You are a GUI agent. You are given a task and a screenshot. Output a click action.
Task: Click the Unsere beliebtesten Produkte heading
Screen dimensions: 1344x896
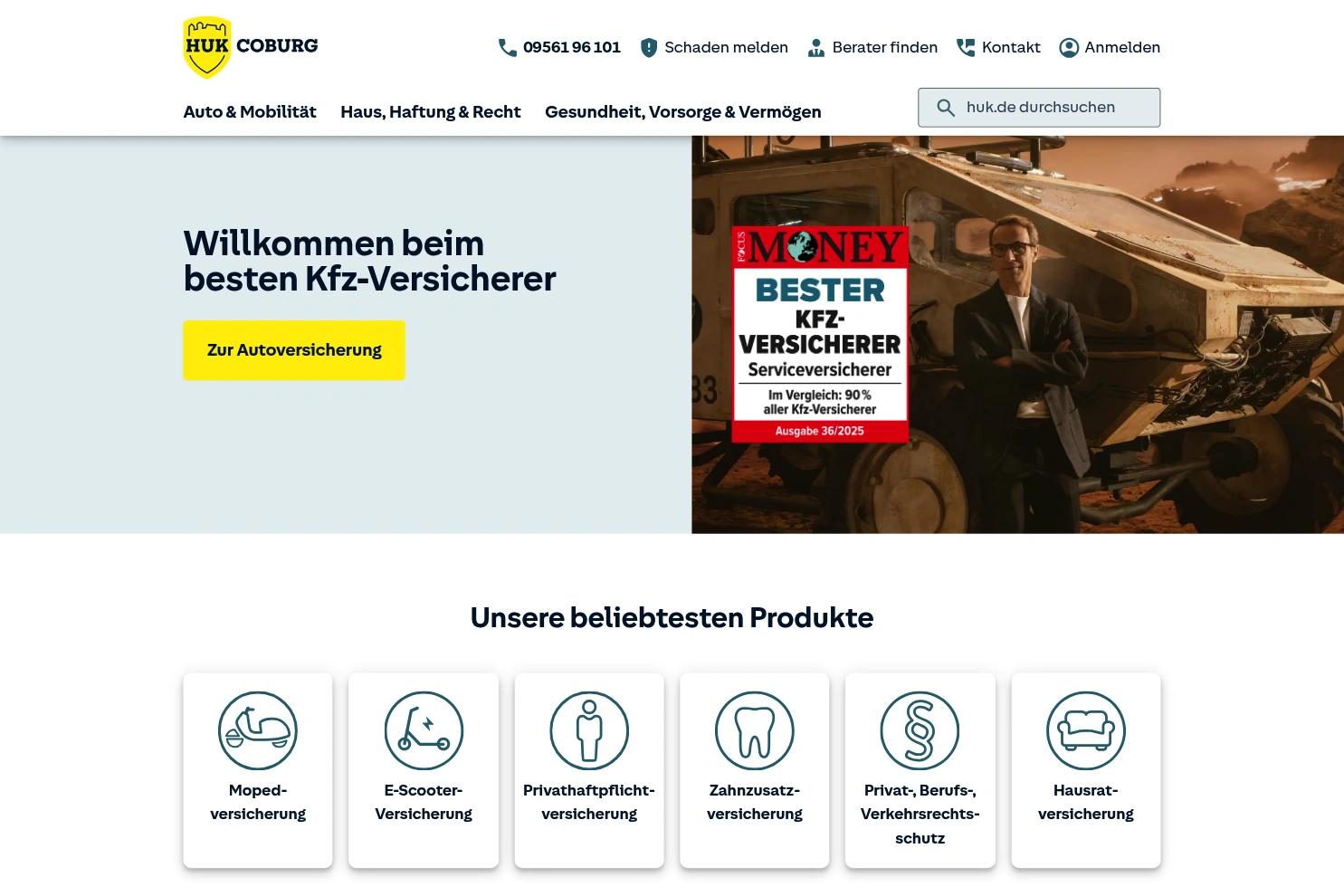click(x=672, y=617)
